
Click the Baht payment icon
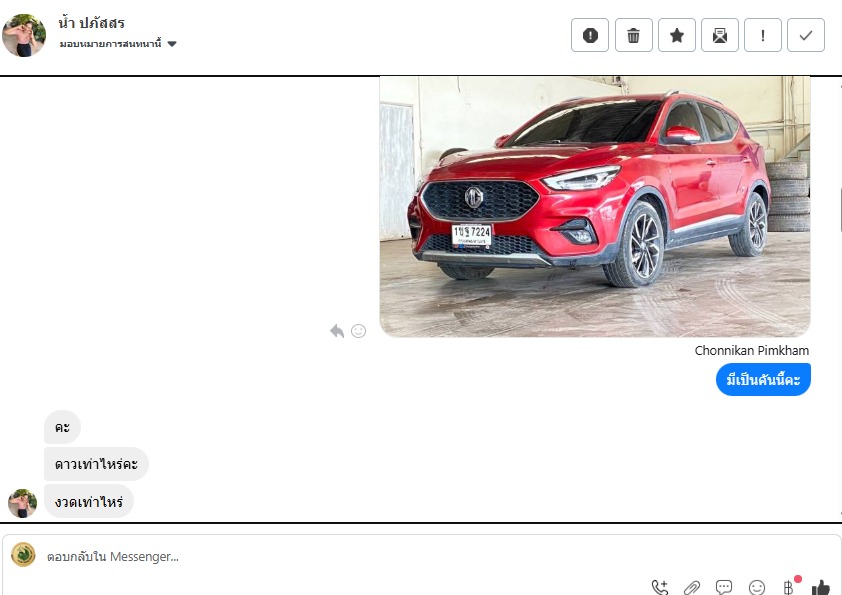pos(789,587)
